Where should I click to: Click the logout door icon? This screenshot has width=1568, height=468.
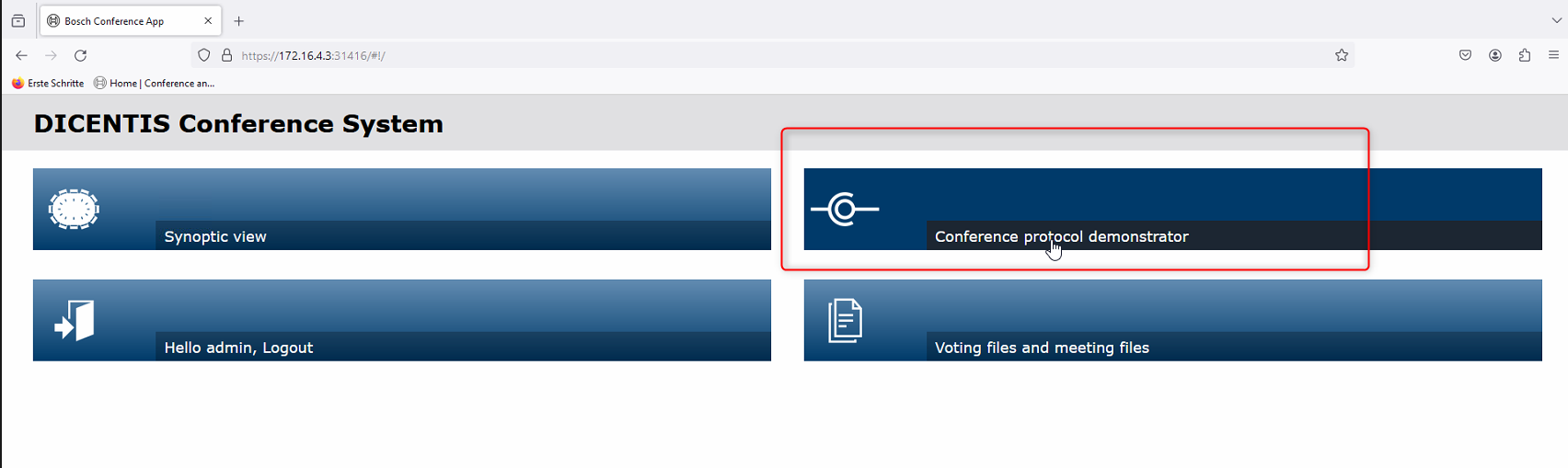pyautogui.click(x=75, y=321)
